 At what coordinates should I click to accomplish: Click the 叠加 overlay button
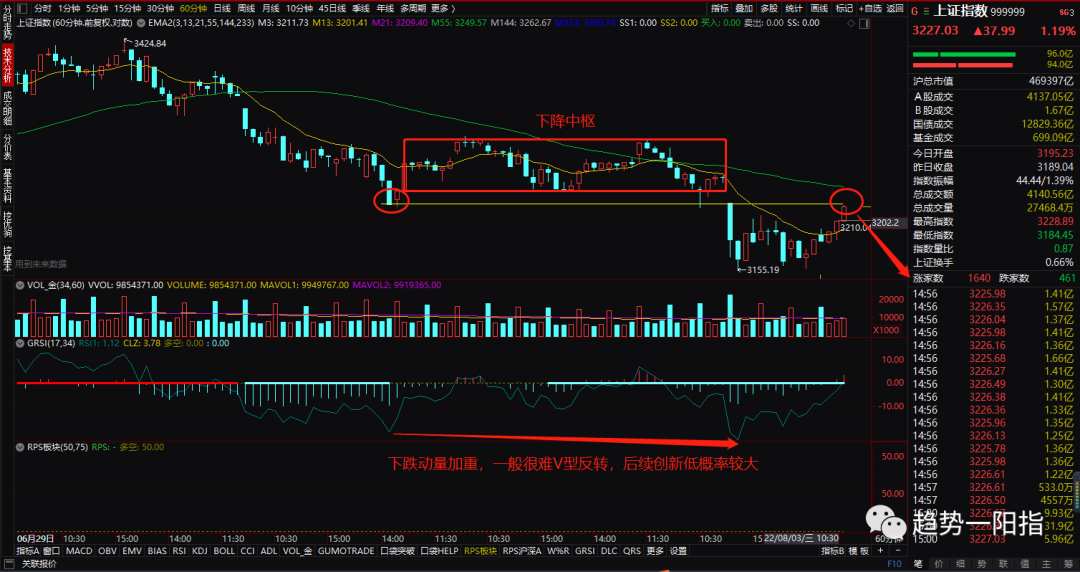[744, 8]
